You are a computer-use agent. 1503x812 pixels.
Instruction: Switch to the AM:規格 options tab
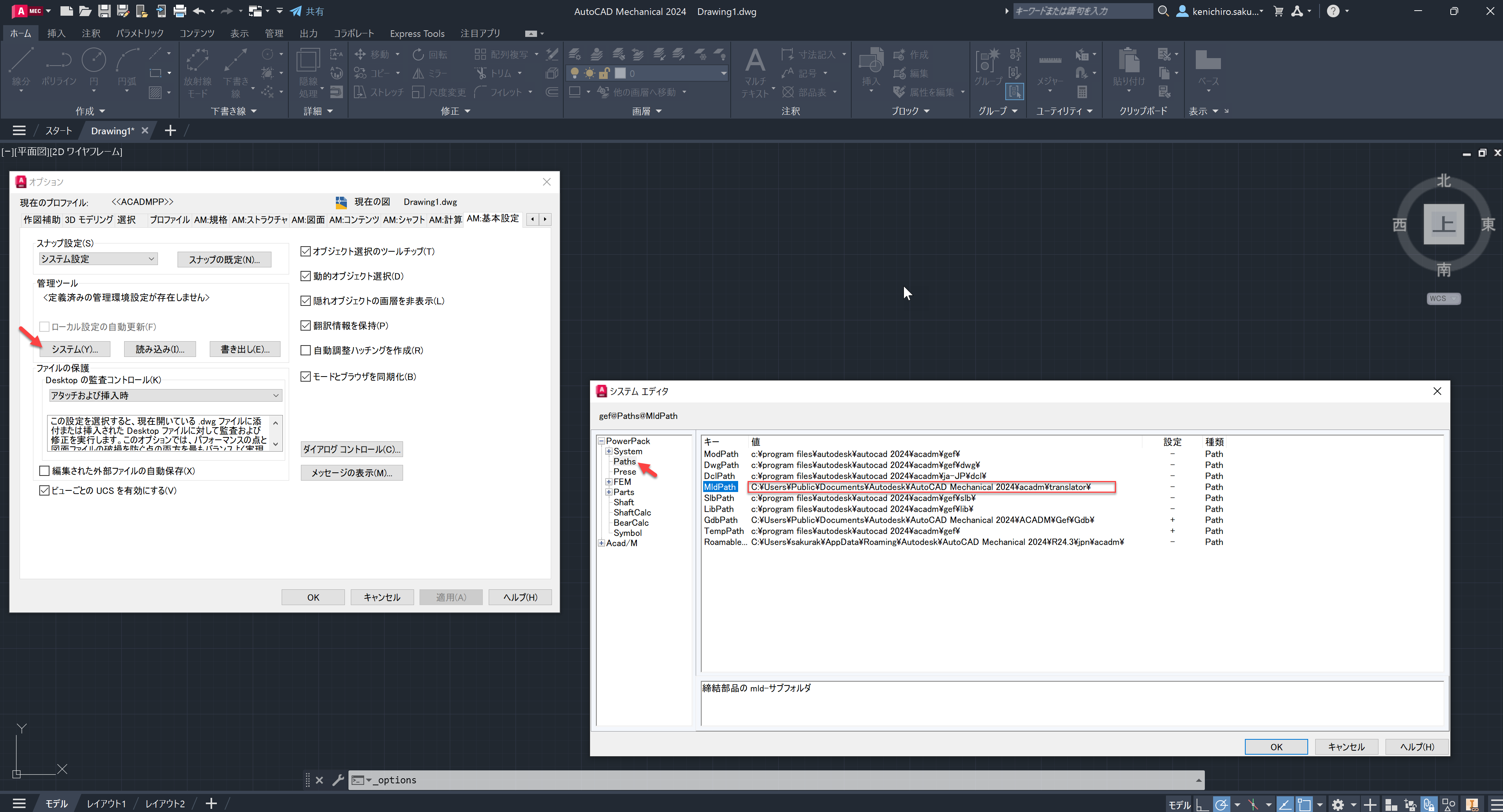pyautogui.click(x=211, y=219)
